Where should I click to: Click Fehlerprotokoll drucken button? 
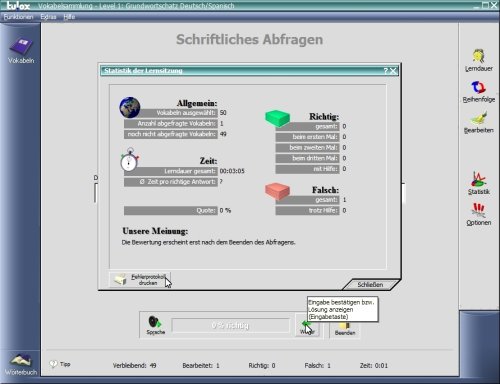point(140,280)
